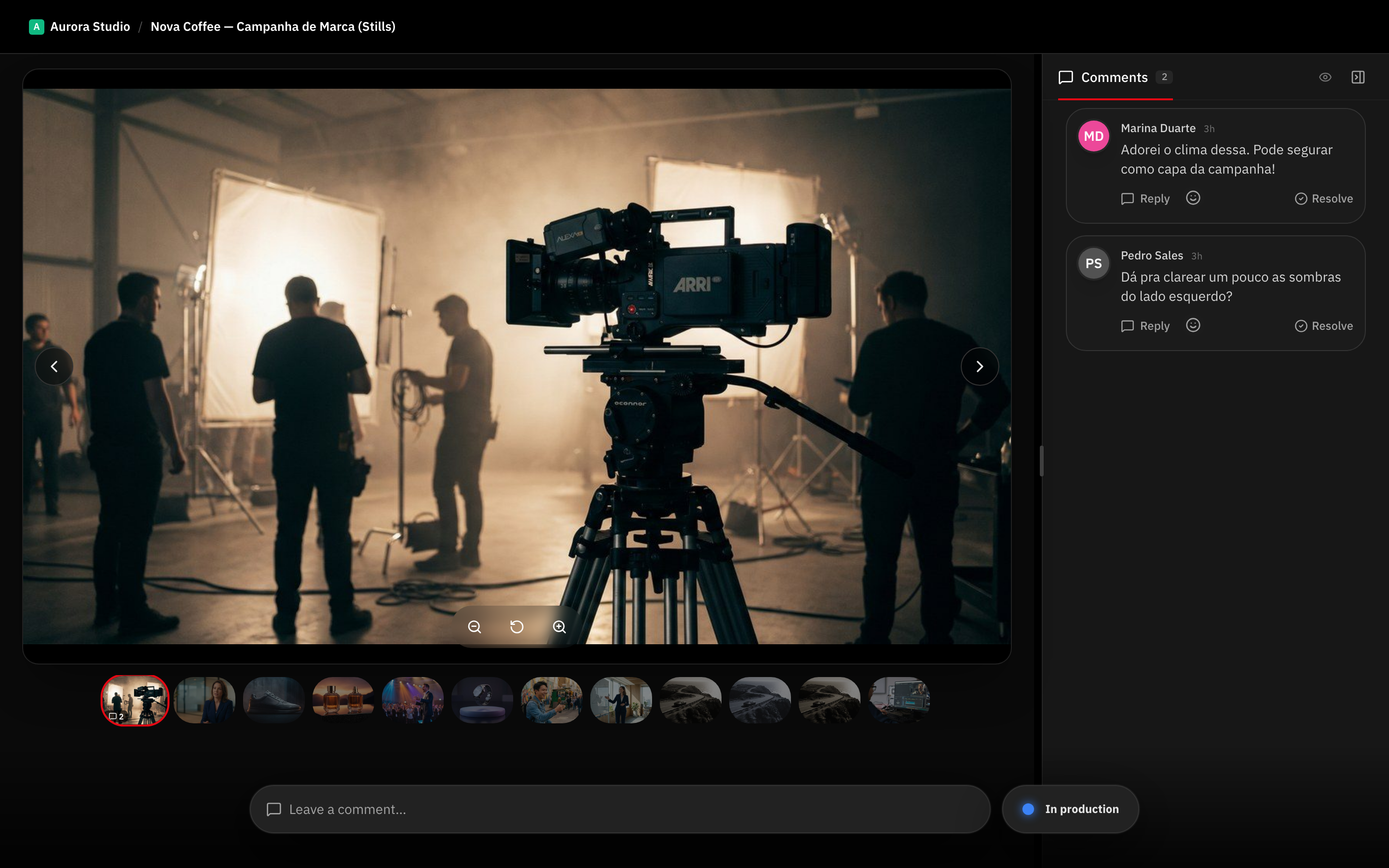Click the zoom in magnifier icon
Image resolution: width=1389 pixels, height=868 pixels.
point(559,627)
